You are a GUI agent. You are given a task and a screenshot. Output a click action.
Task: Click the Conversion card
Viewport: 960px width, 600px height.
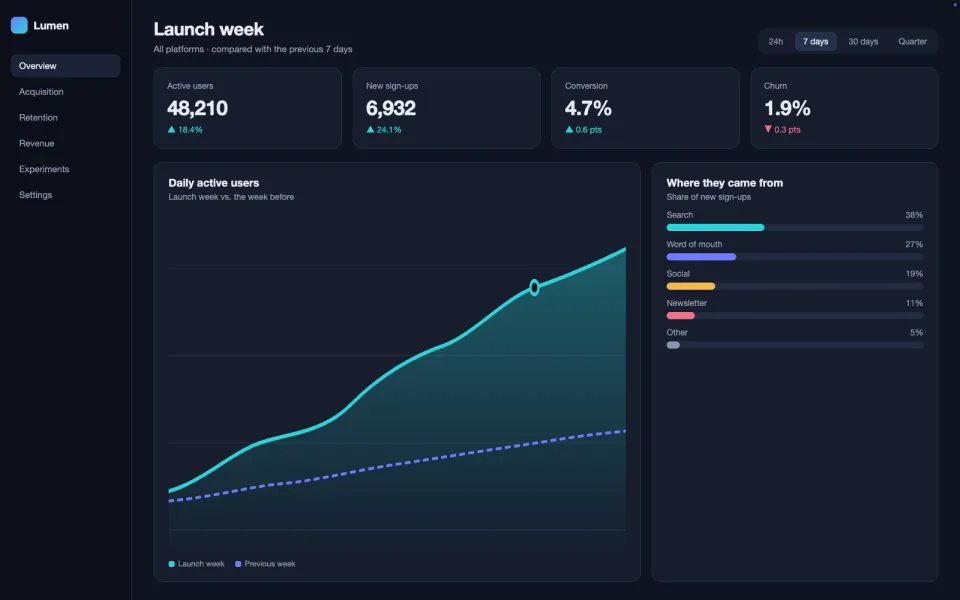pyautogui.click(x=645, y=108)
